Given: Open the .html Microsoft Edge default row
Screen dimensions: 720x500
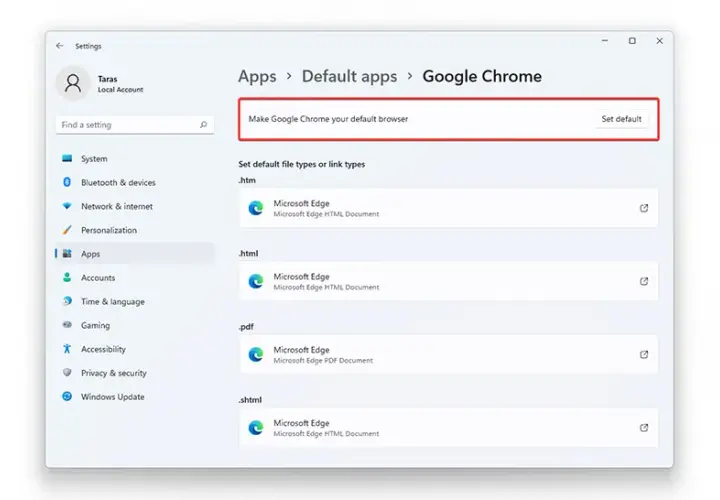Looking at the screenshot, I should [449, 281].
